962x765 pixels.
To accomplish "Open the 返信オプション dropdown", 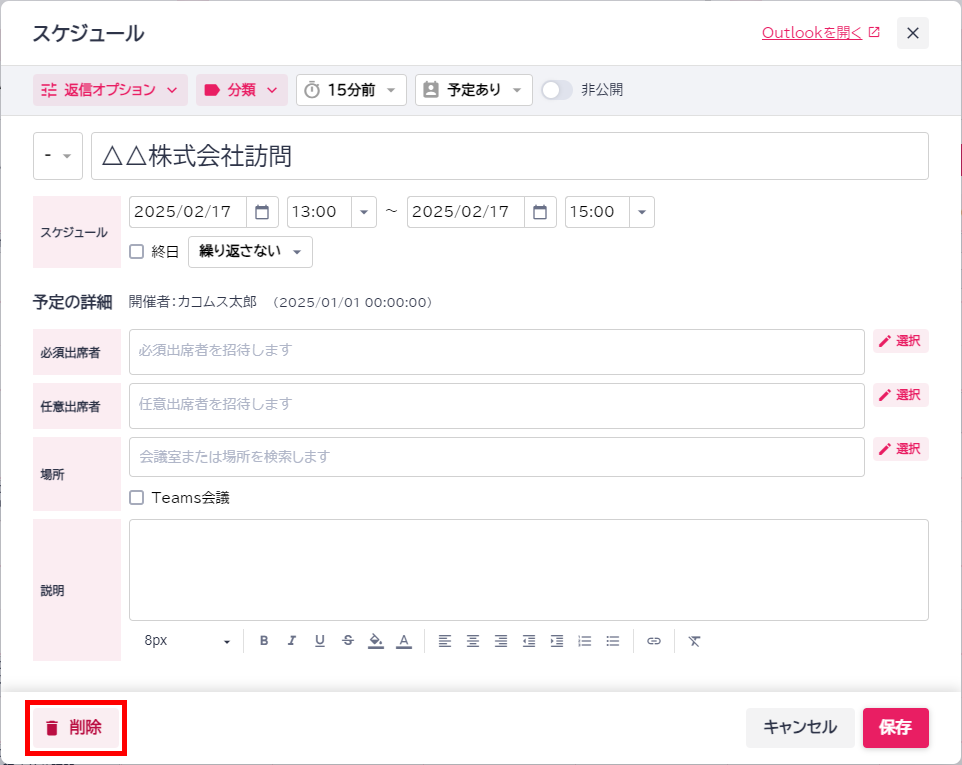I will (x=110, y=90).
